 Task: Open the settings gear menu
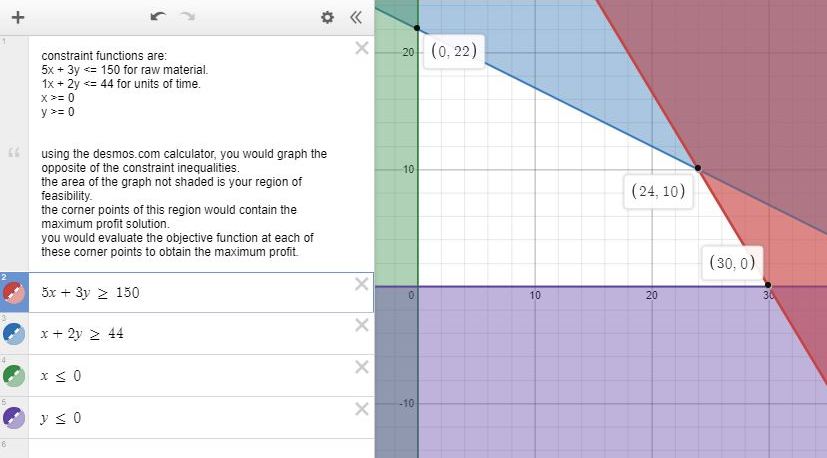tap(327, 17)
